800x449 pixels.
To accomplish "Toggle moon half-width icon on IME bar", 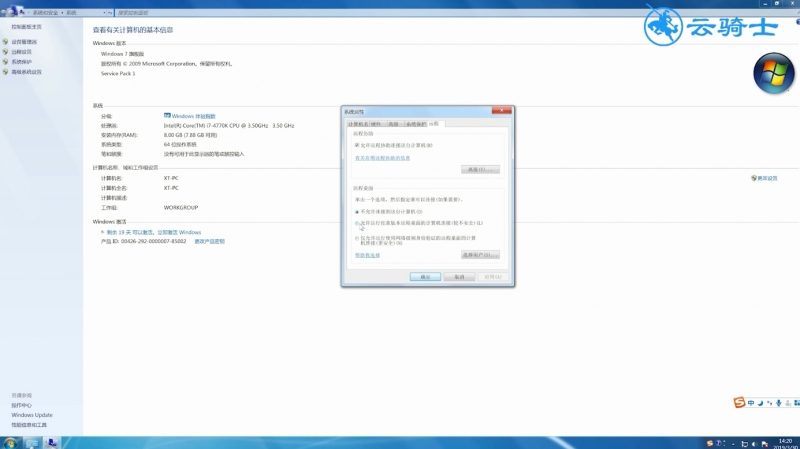I will tap(760, 403).
